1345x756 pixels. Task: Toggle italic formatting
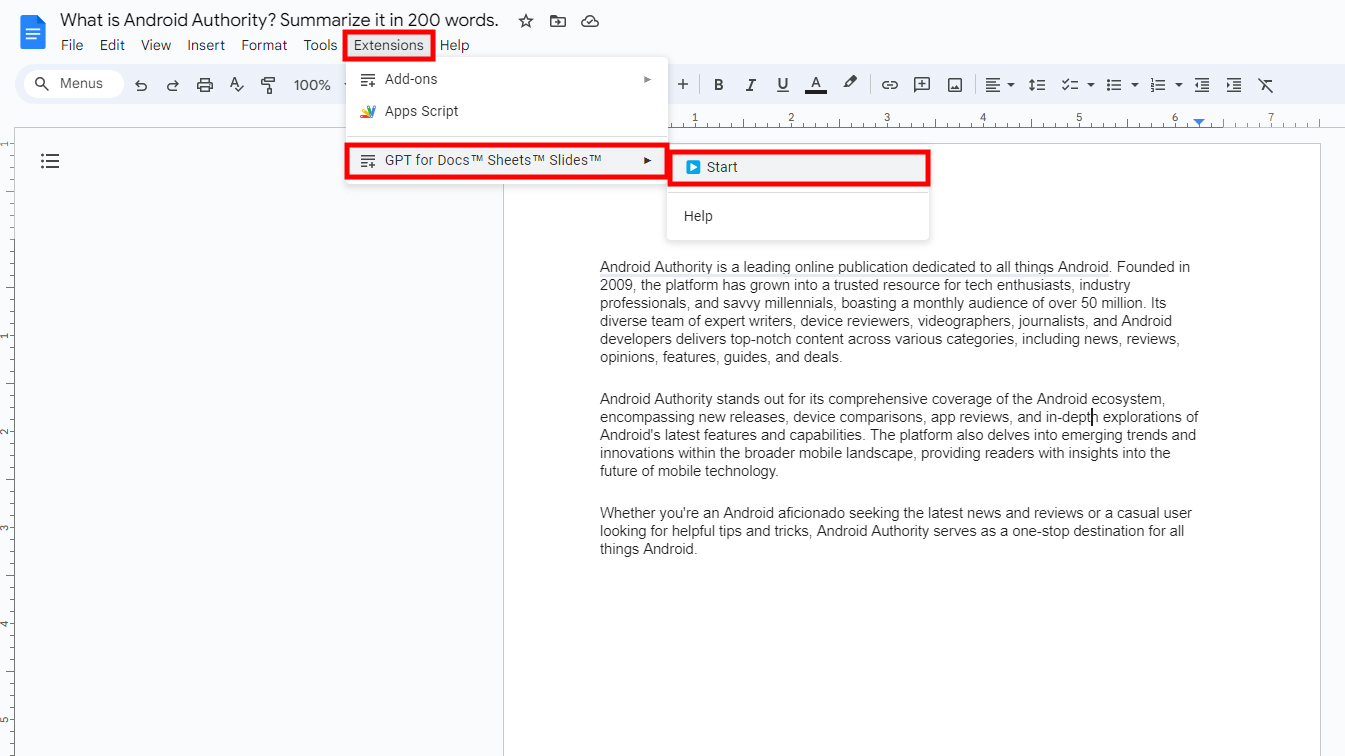click(750, 85)
